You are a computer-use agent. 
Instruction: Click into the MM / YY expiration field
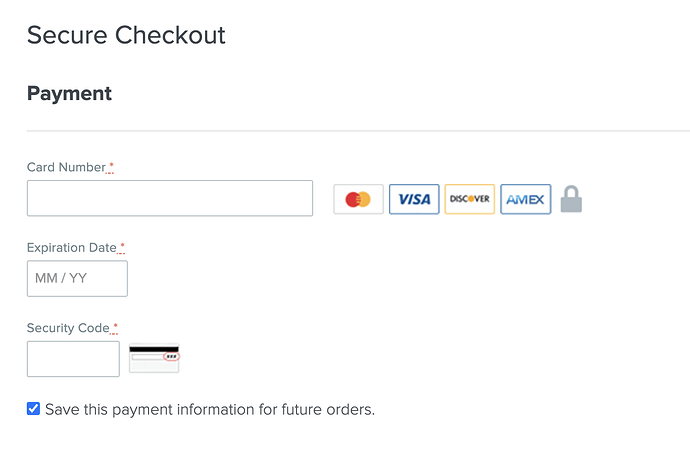pyautogui.click(x=77, y=278)
